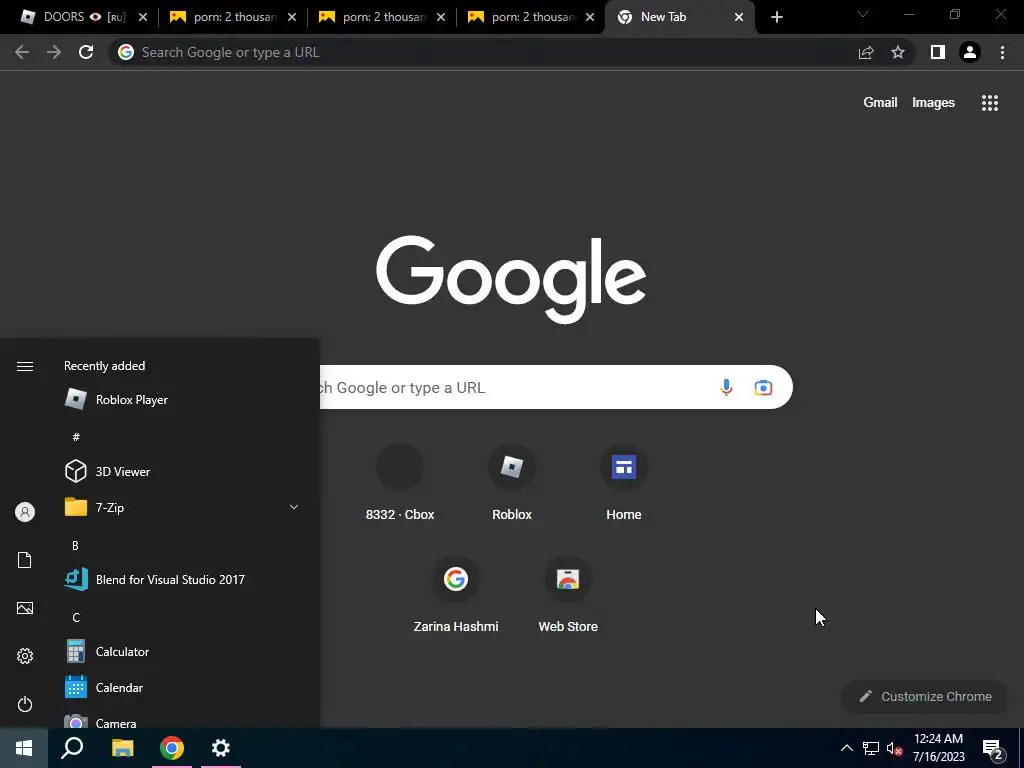Open Chrome side panel icon

[938, 52]
